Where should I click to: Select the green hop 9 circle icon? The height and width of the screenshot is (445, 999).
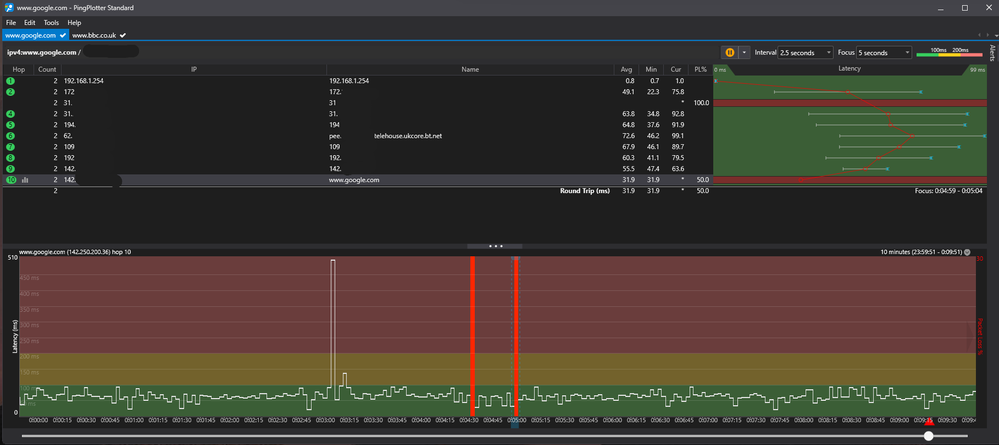[x=10, y=169]
